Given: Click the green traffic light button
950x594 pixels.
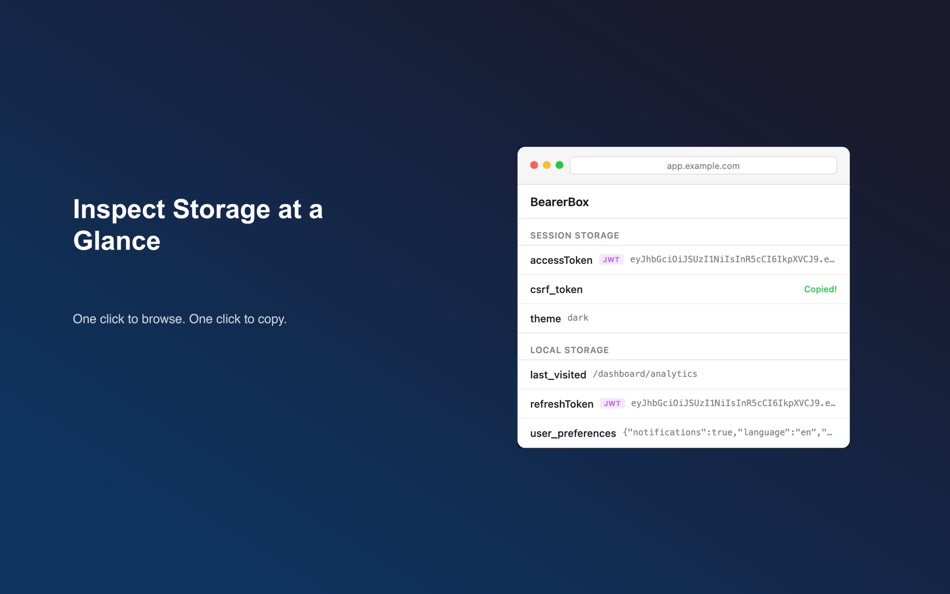Looking at the screenshot, I should pyautogui.click(x=559, y=164).
